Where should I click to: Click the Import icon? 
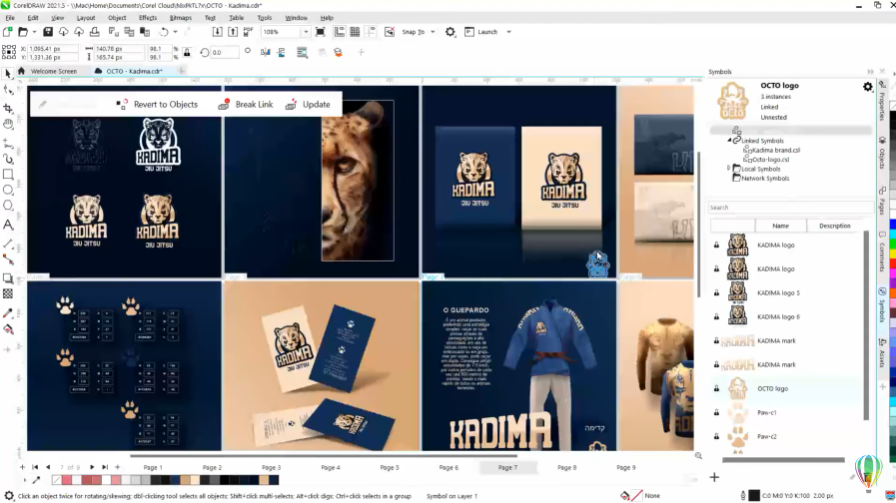[x=217, y=32]
